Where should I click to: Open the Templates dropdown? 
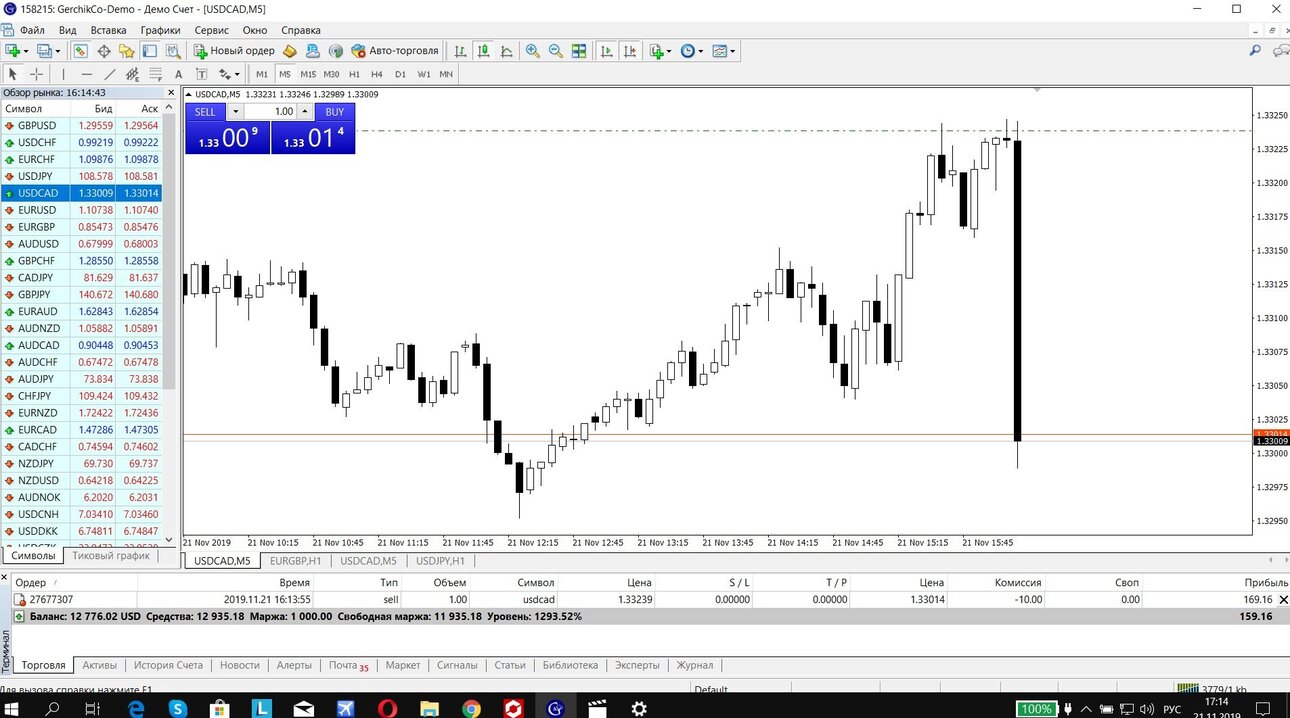pyautogui.click(x=723, y=51)
